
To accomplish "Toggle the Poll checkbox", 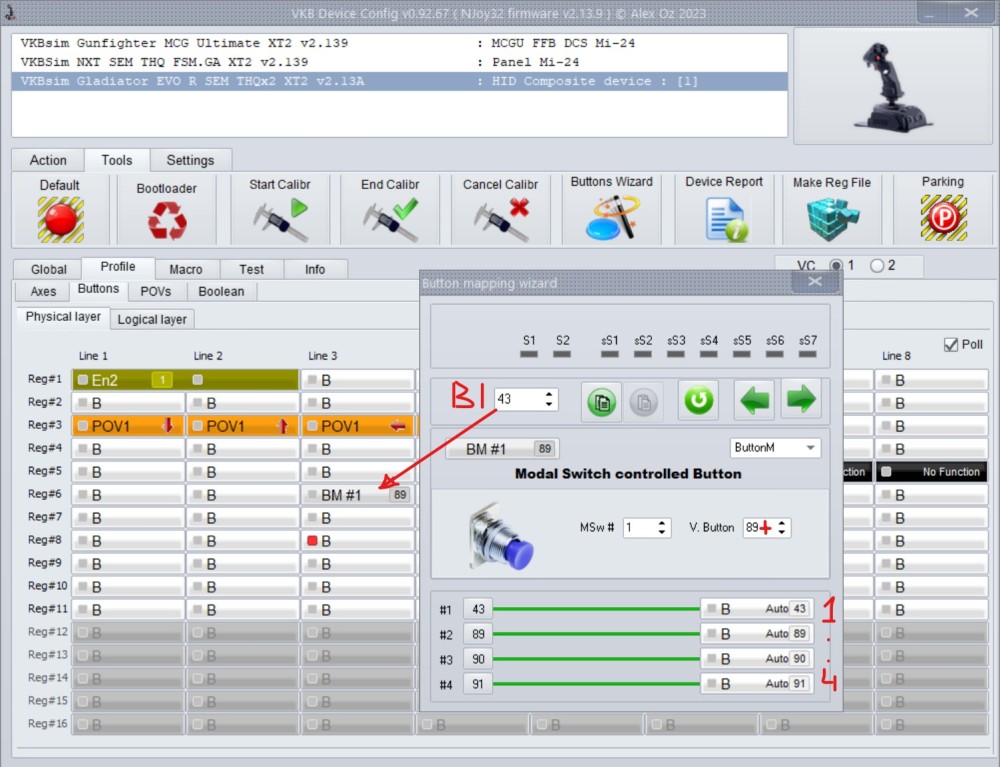I will [x=951, y=345].
